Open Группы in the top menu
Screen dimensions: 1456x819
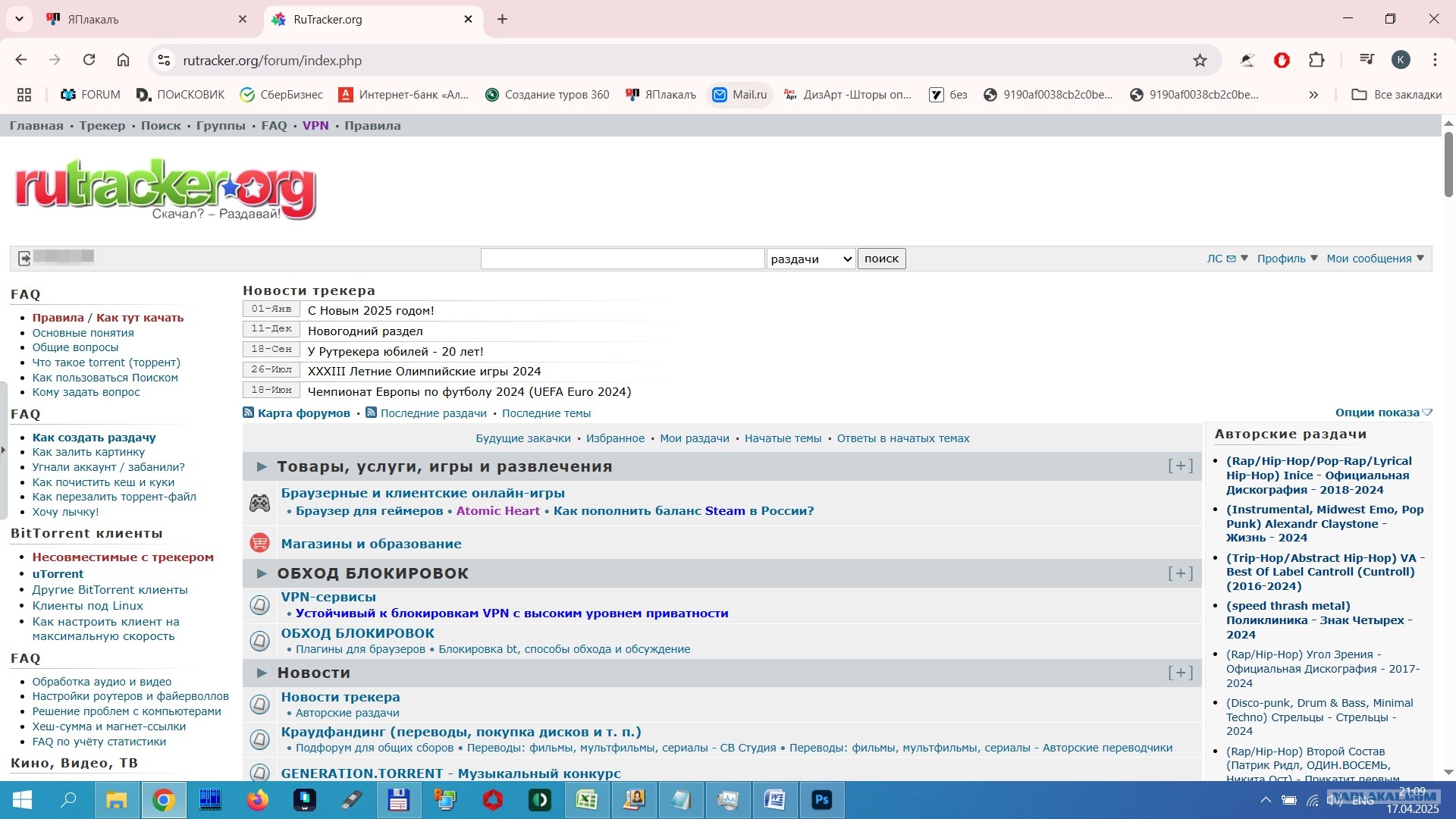tap(221, 126)
